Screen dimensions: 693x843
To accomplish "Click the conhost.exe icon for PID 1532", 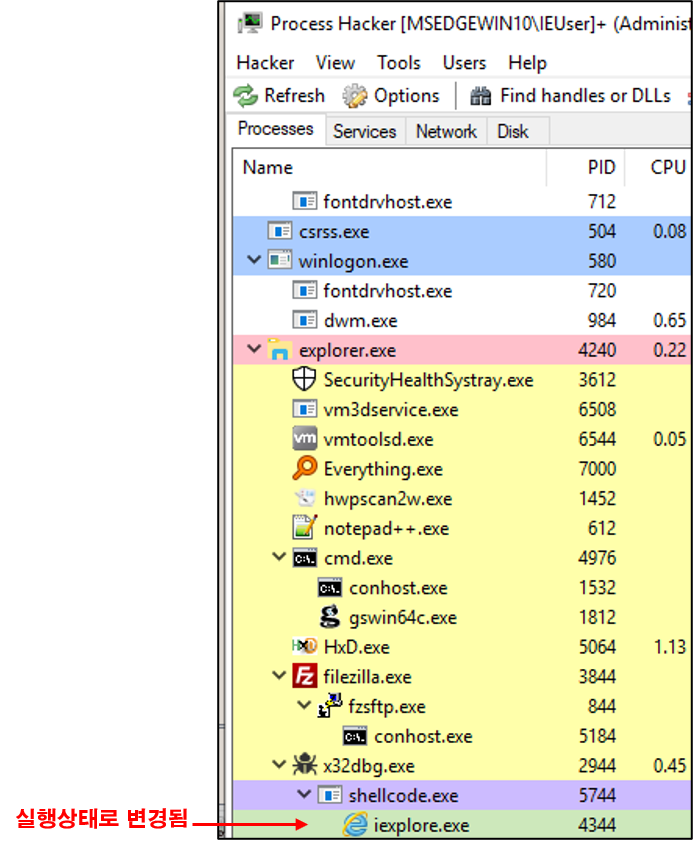I will 330,588.
